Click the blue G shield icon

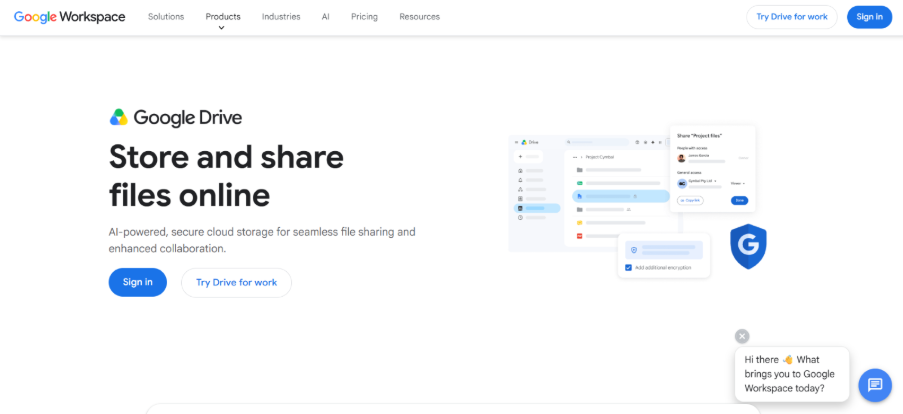(x=748, y=246)
